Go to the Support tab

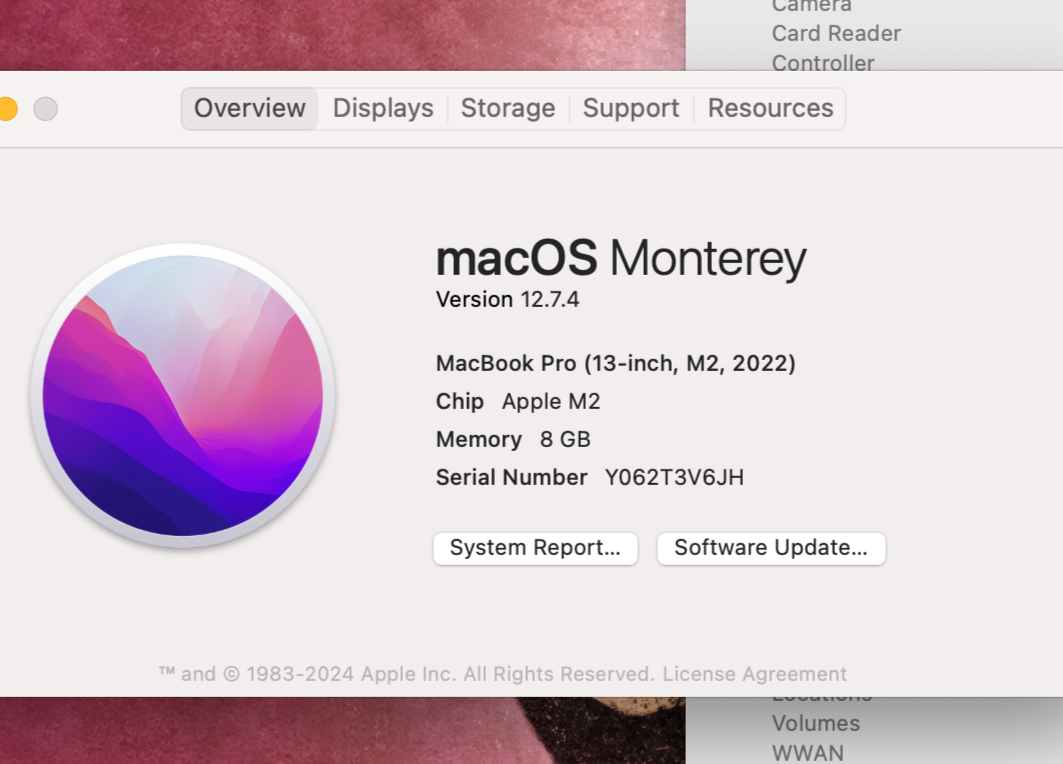tap(630, 108)
